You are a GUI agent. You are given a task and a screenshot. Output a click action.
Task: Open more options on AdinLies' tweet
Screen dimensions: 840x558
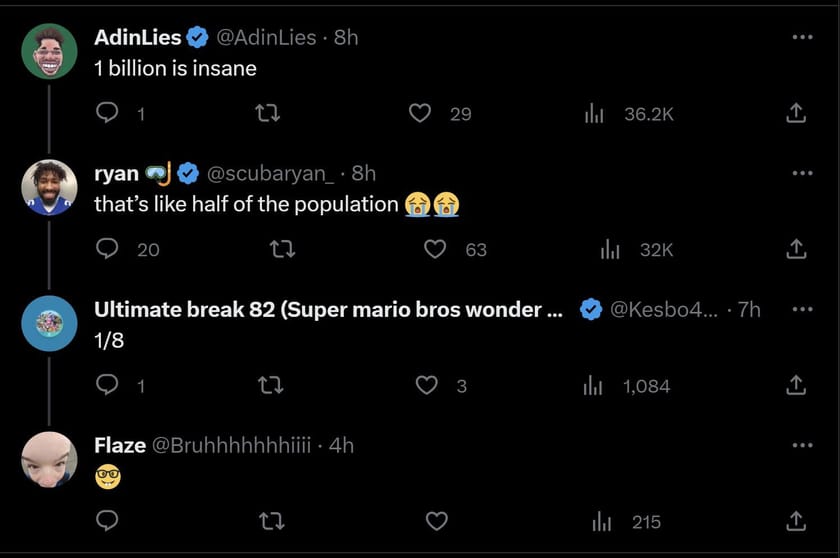pyautogui.click(x=801, y=38)
